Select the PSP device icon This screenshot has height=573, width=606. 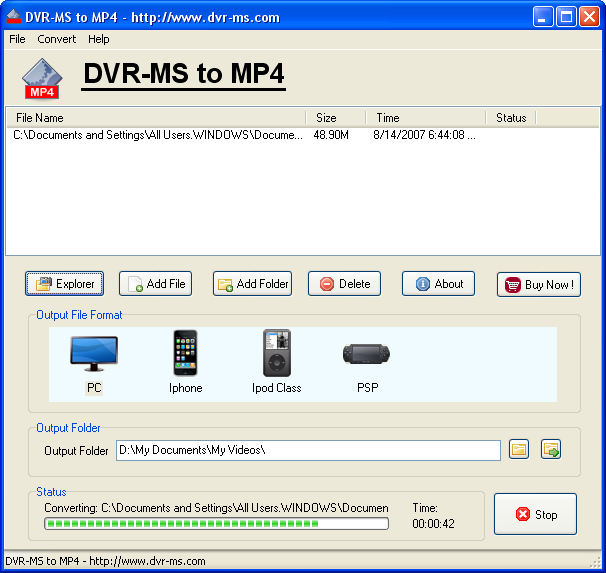tap(366, 354)
